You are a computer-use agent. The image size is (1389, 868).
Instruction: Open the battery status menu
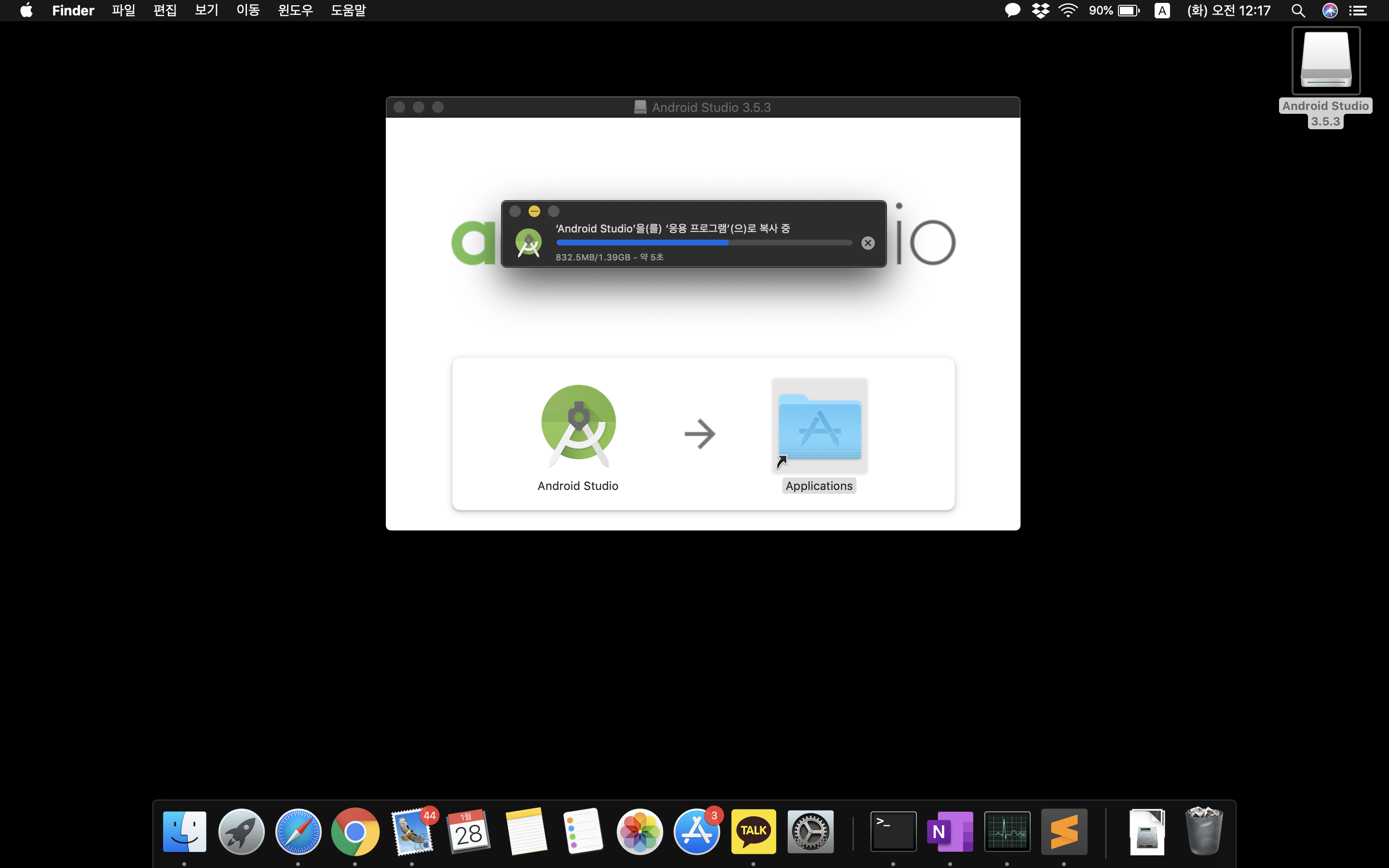coord(1129,10)
